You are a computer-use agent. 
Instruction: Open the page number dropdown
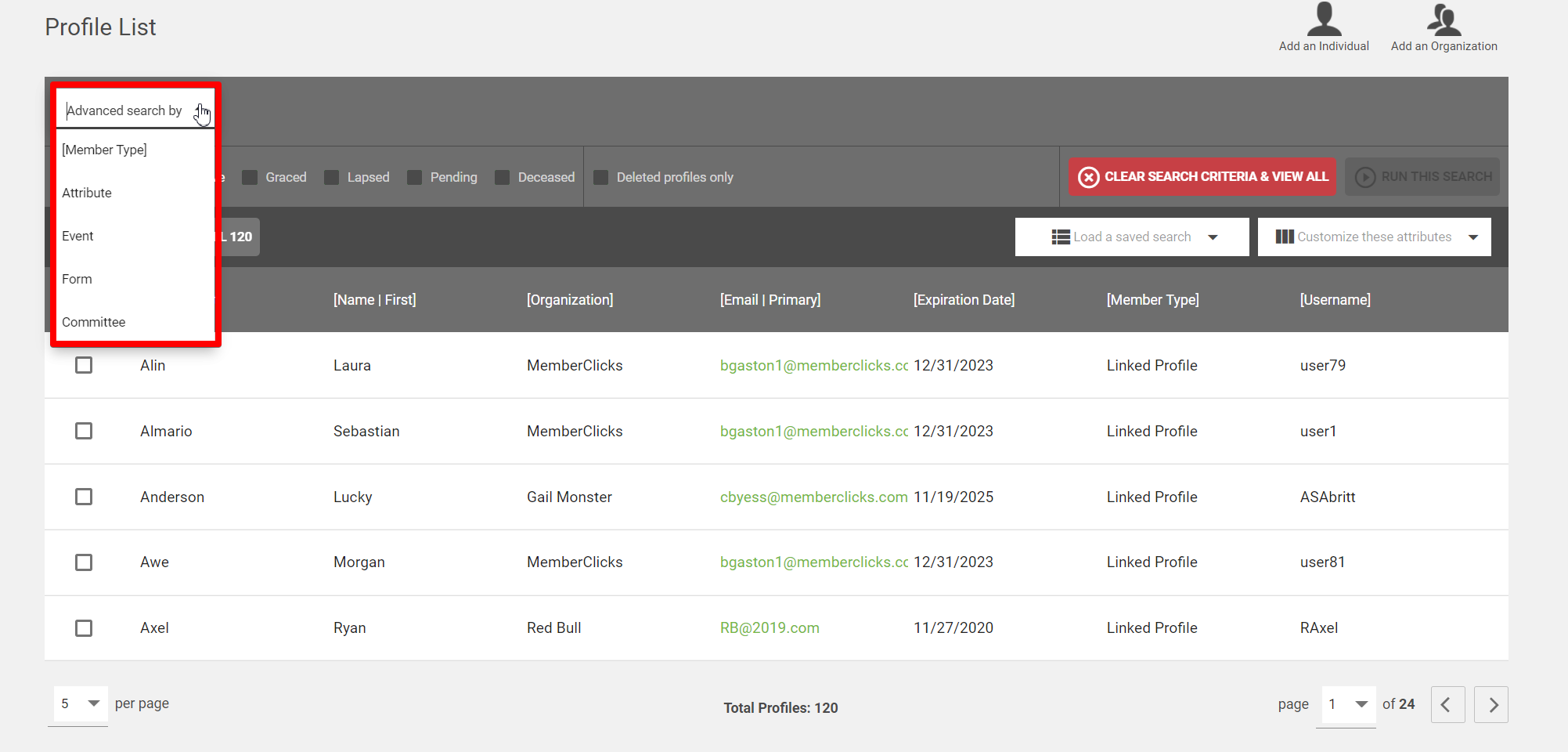(x=1348, y=704)
